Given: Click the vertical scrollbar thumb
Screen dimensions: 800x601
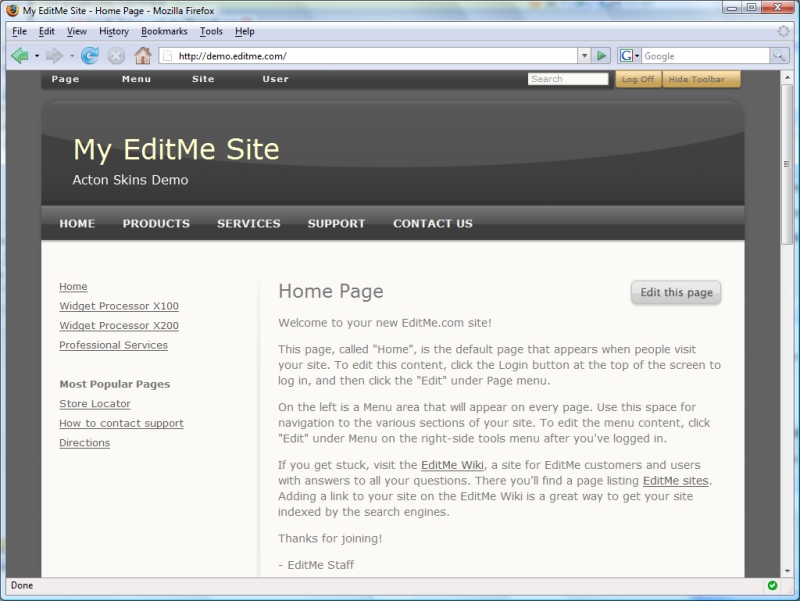Looking at the screenshot, I should 787,164.
